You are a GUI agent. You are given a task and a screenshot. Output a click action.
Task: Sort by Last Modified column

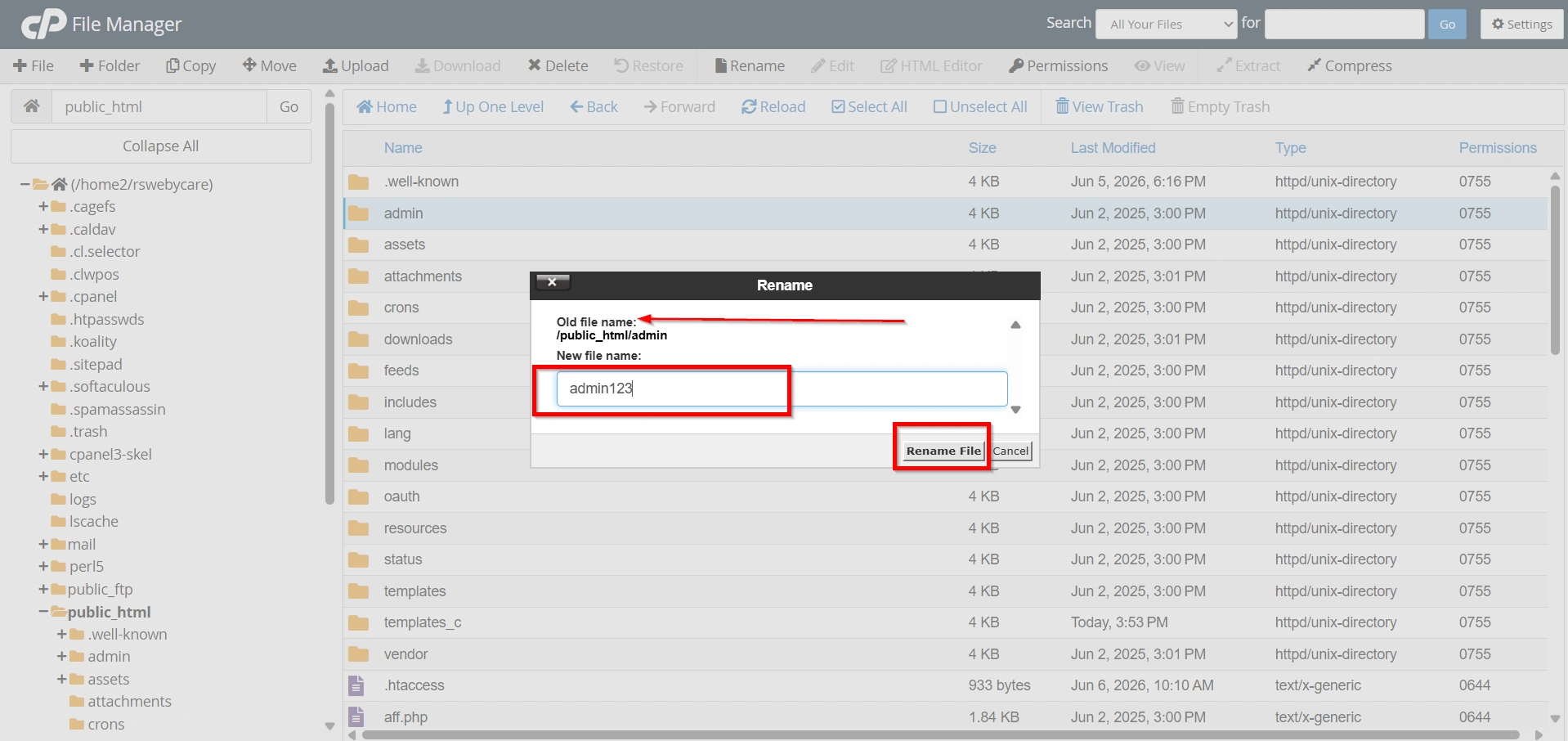[x=1113, y=148]
